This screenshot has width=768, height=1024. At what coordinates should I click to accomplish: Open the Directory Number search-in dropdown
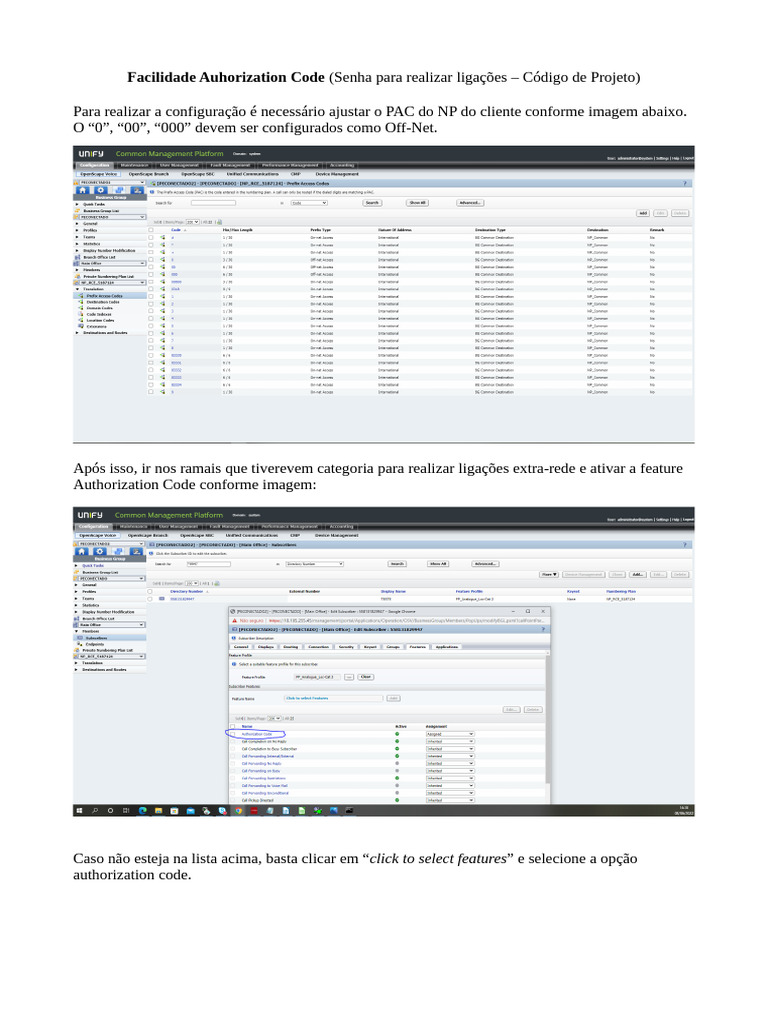[315, 563]
